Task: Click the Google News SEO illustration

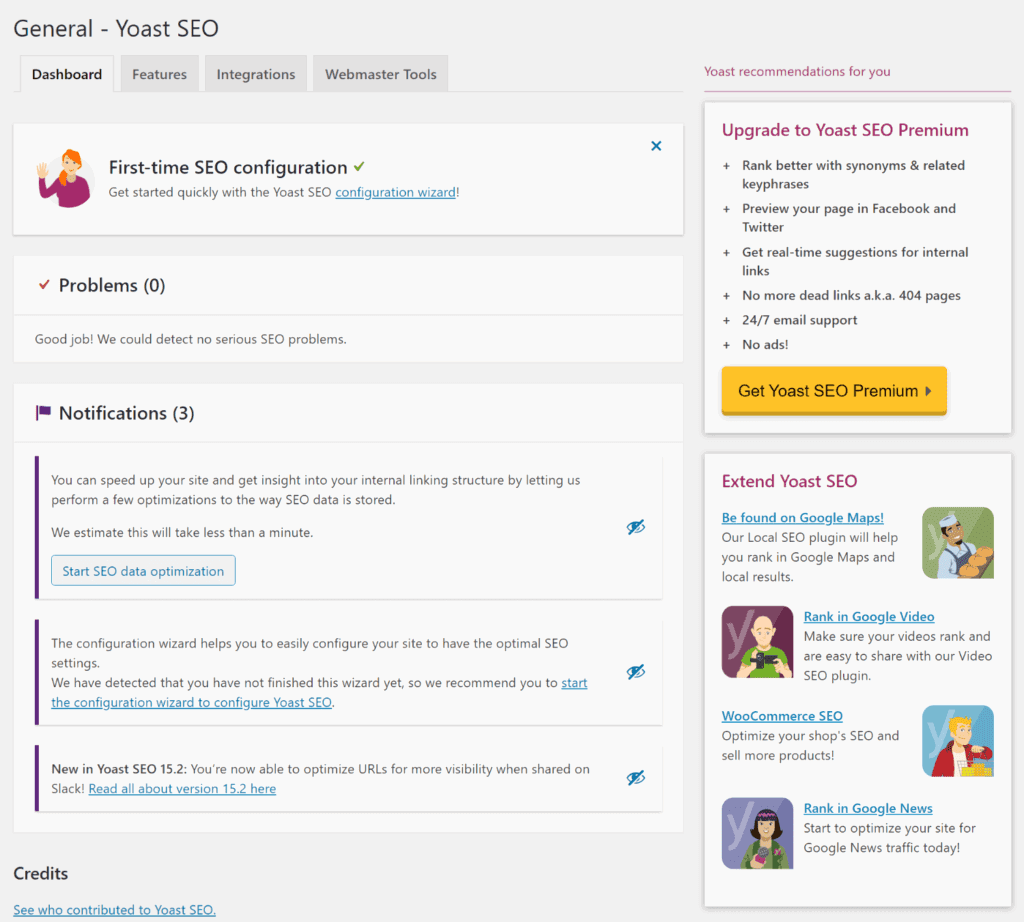Action: 757,833
